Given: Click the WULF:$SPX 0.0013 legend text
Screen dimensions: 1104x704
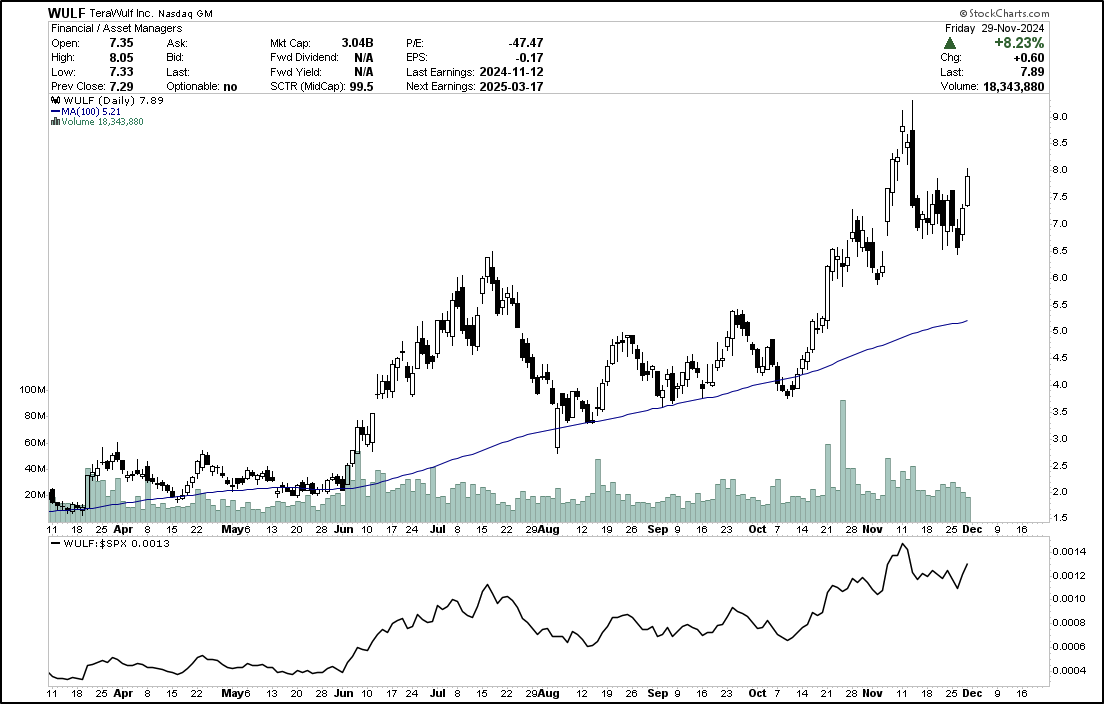Looking at the screenshot, I should 116,543.
